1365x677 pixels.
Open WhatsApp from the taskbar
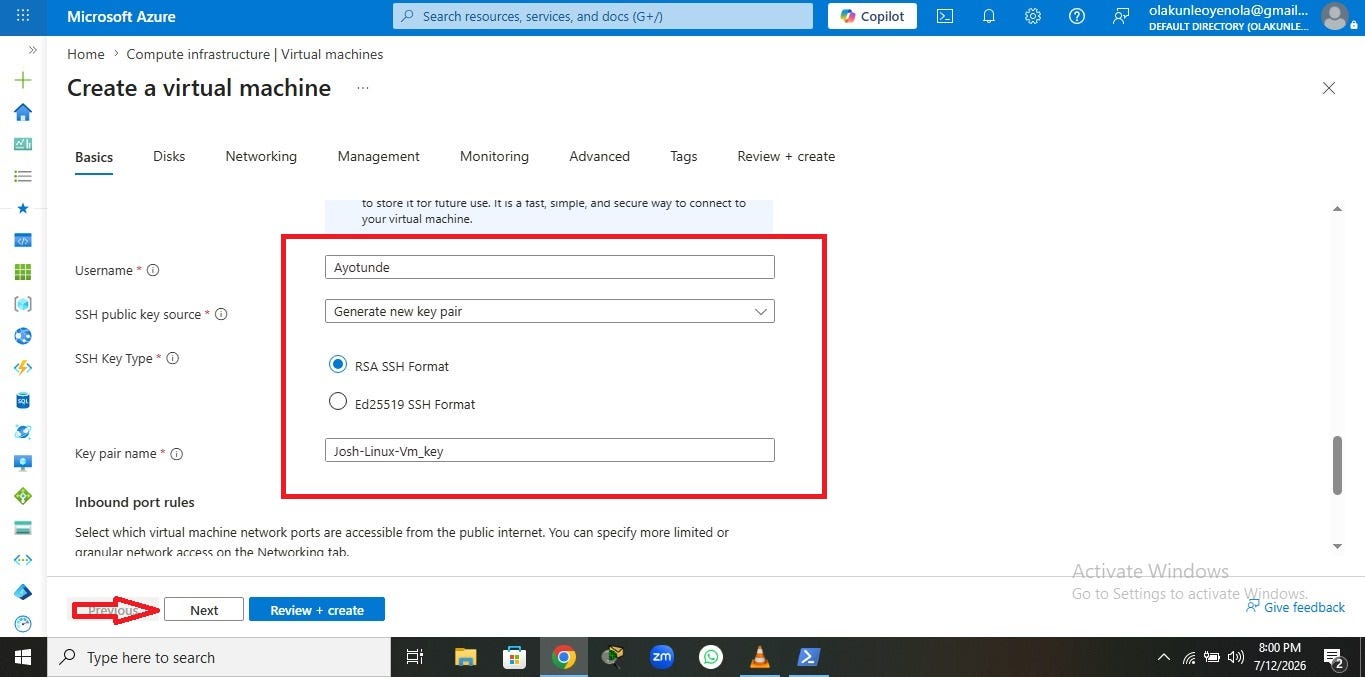711,657
